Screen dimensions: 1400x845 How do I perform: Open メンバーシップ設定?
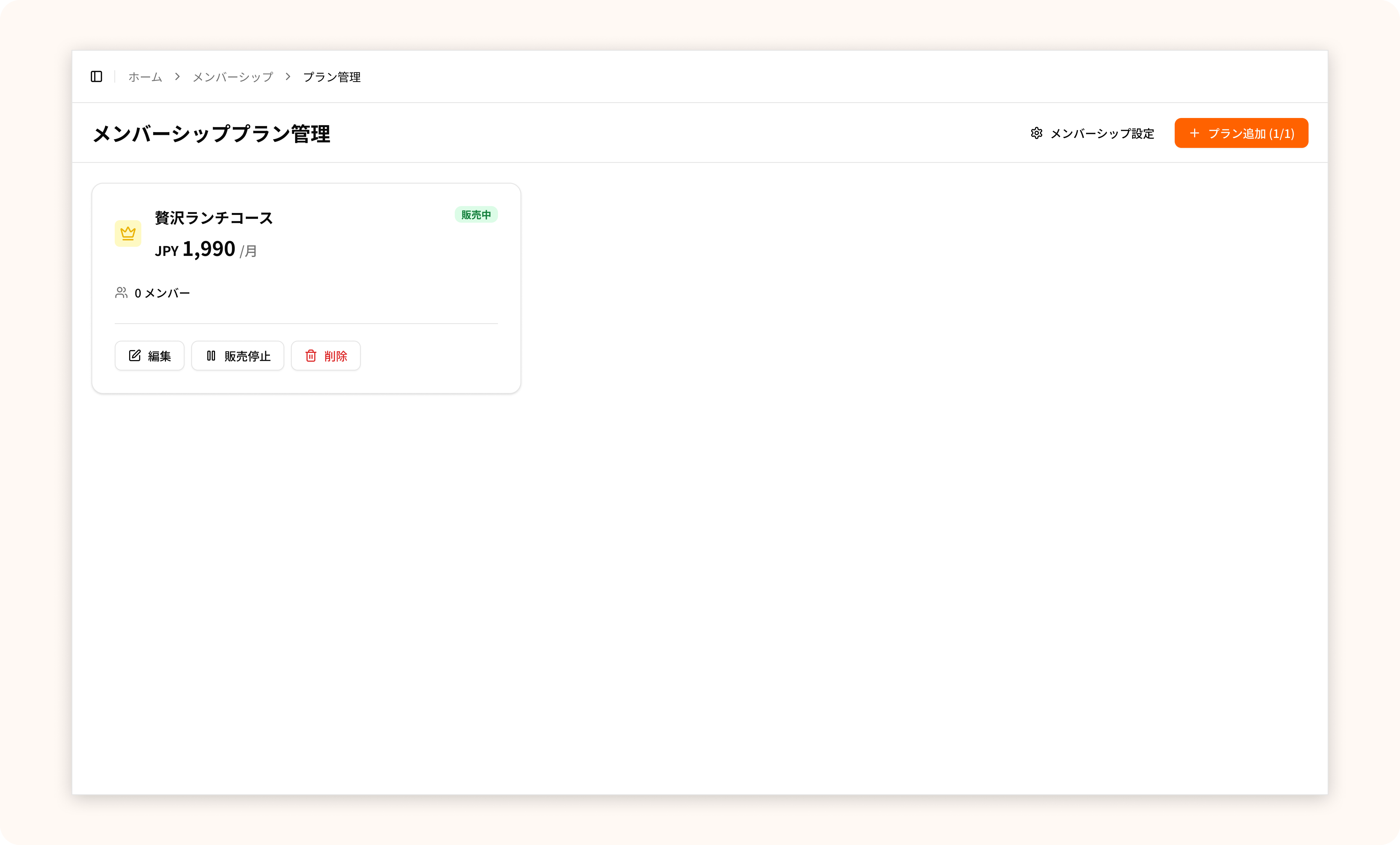pyautogui.click(x=1102, y=133)
